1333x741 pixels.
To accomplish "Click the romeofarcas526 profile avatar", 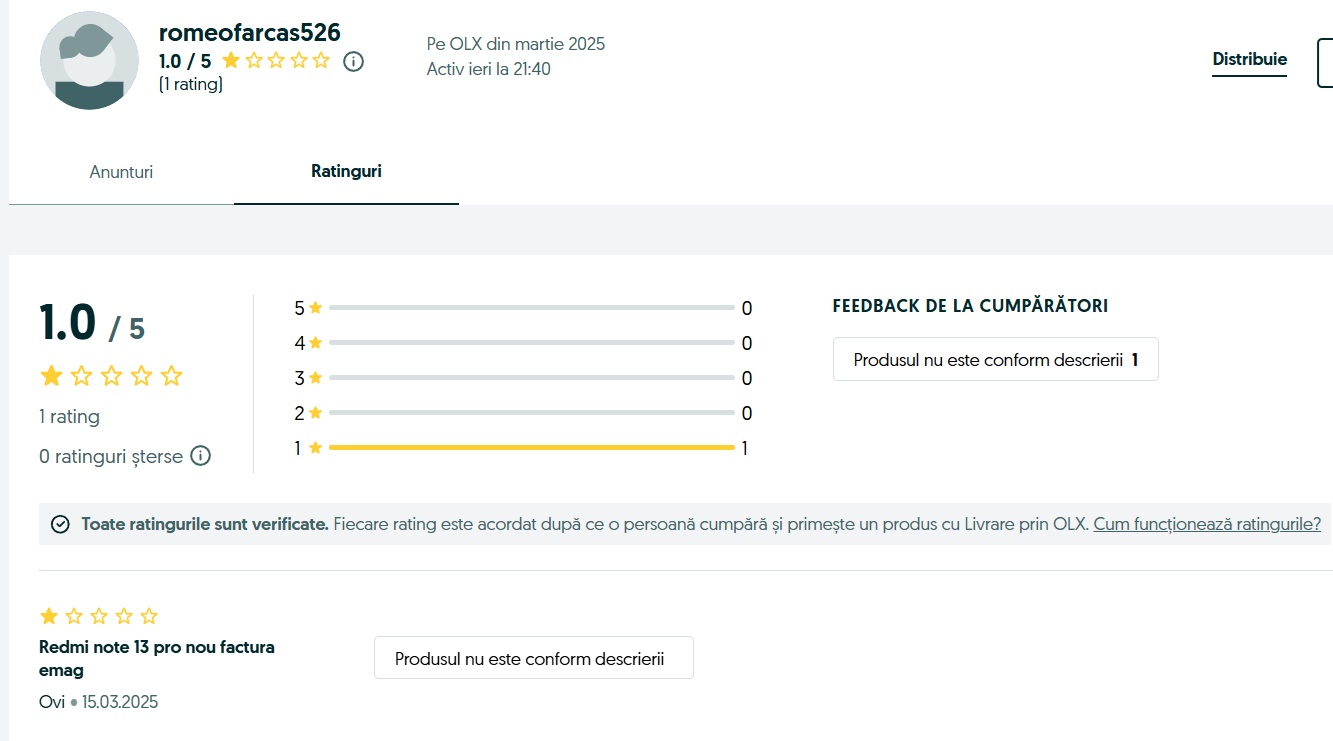I will [x=89, y=60].
